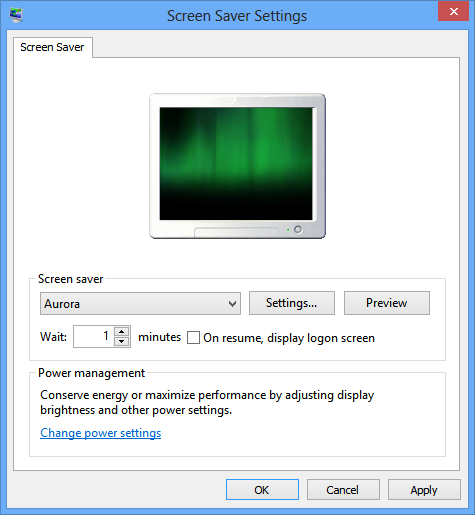
Task: Open Change power settings link
Action: pyautogui.click(x=101, y=433)
